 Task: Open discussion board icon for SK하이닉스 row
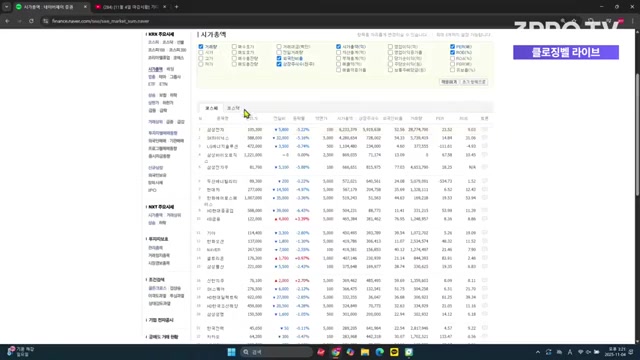pos(484,138)
